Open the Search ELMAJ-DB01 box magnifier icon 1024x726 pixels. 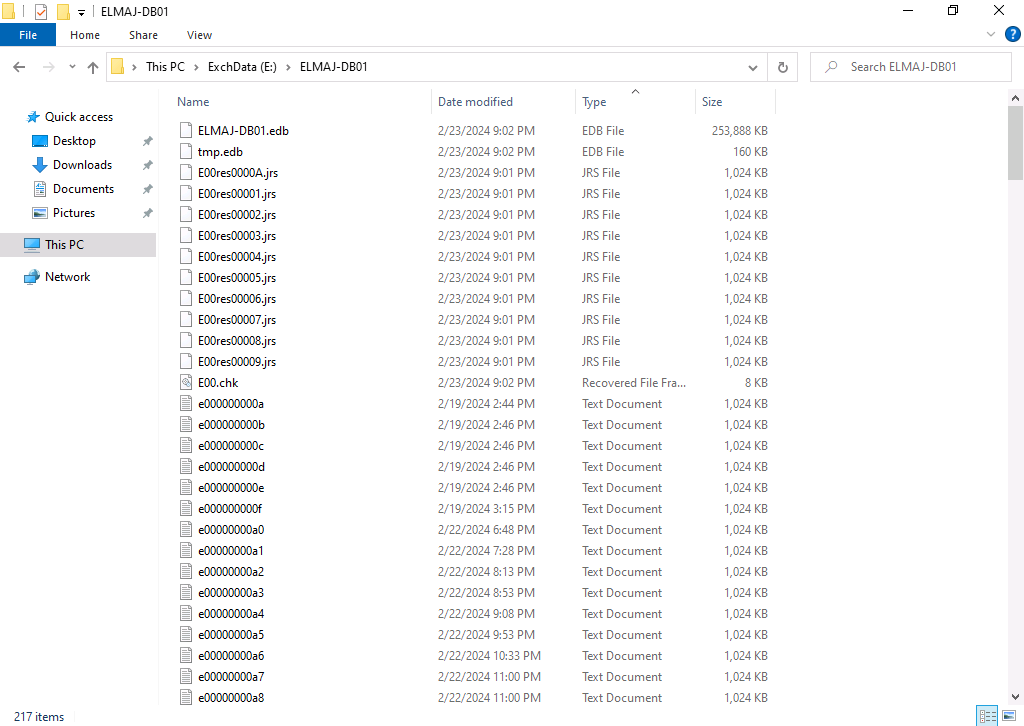tap(830, 66)
